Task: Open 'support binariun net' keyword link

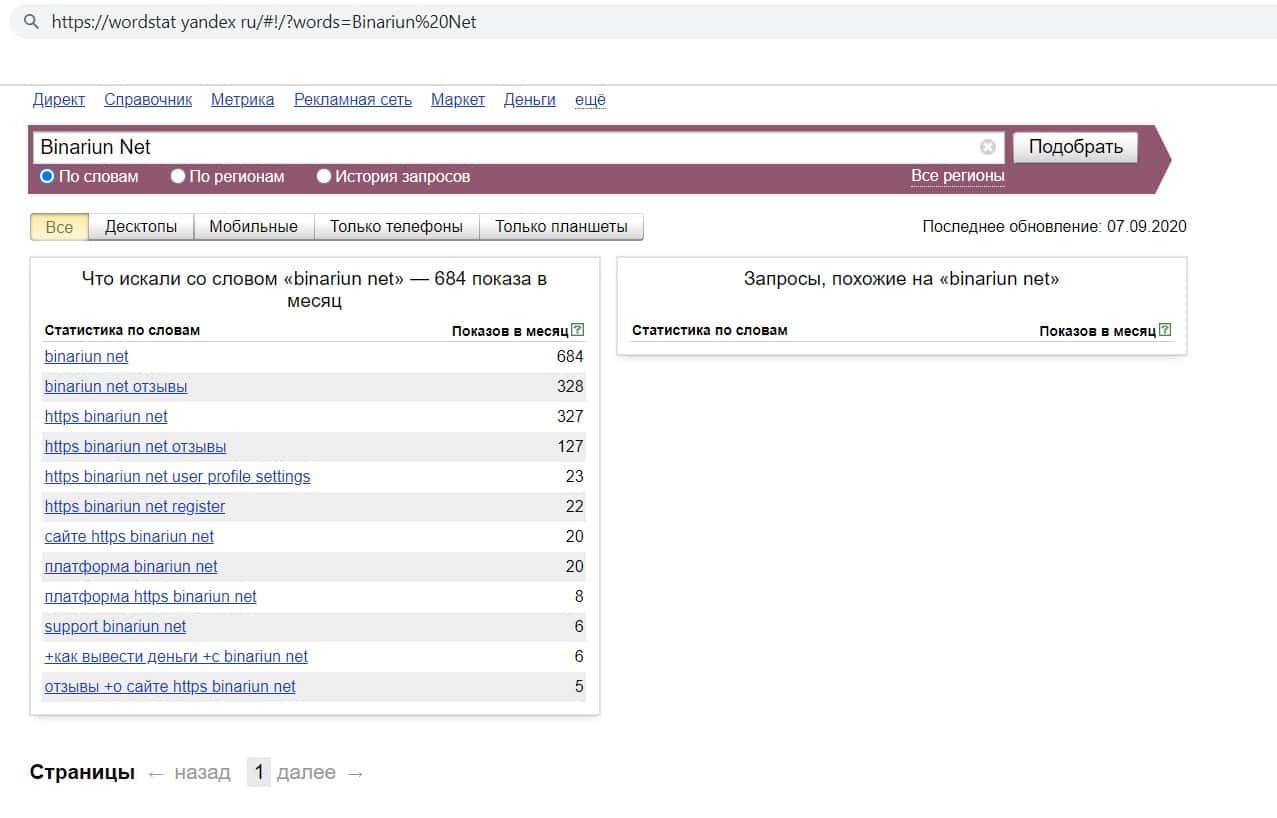Action: point(115,626)
